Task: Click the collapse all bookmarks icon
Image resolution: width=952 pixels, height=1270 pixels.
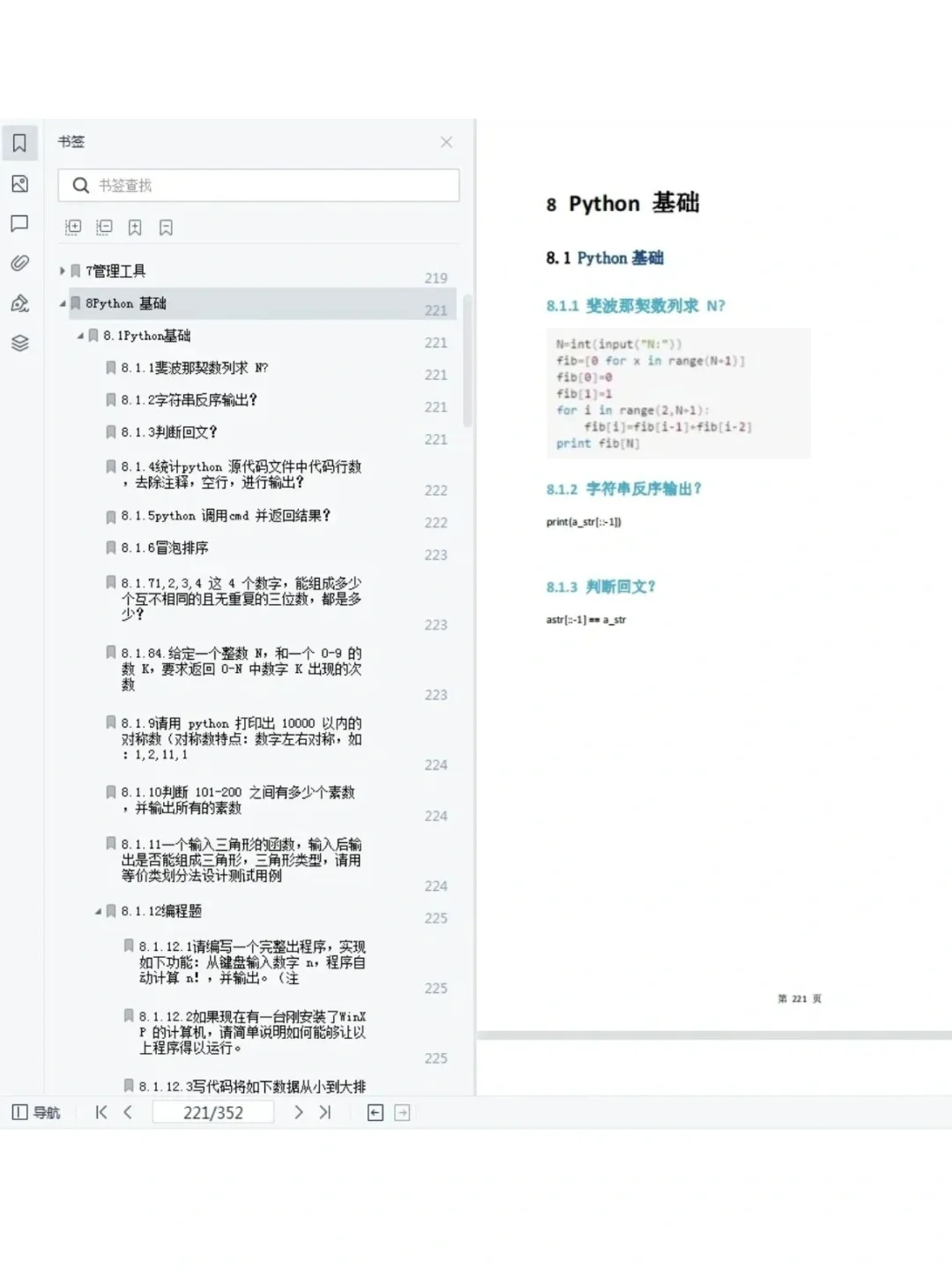Action: tap(104, 227)
